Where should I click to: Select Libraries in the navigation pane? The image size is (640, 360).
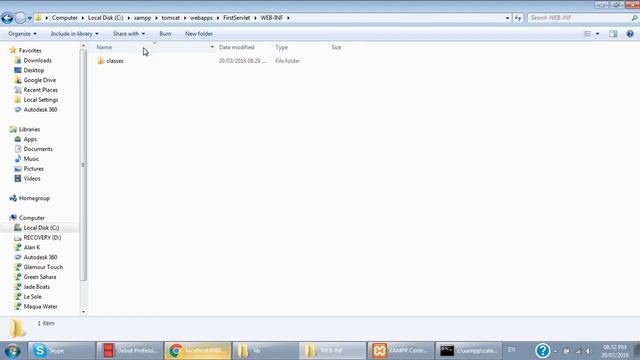click(29, 129)
